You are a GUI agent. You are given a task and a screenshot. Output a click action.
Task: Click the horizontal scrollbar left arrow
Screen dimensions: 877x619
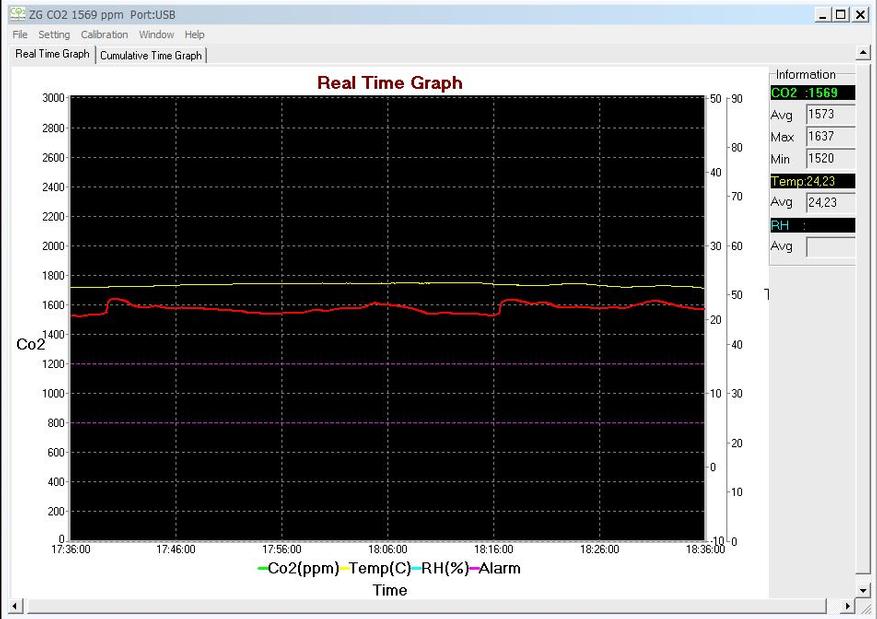(15, 606)
